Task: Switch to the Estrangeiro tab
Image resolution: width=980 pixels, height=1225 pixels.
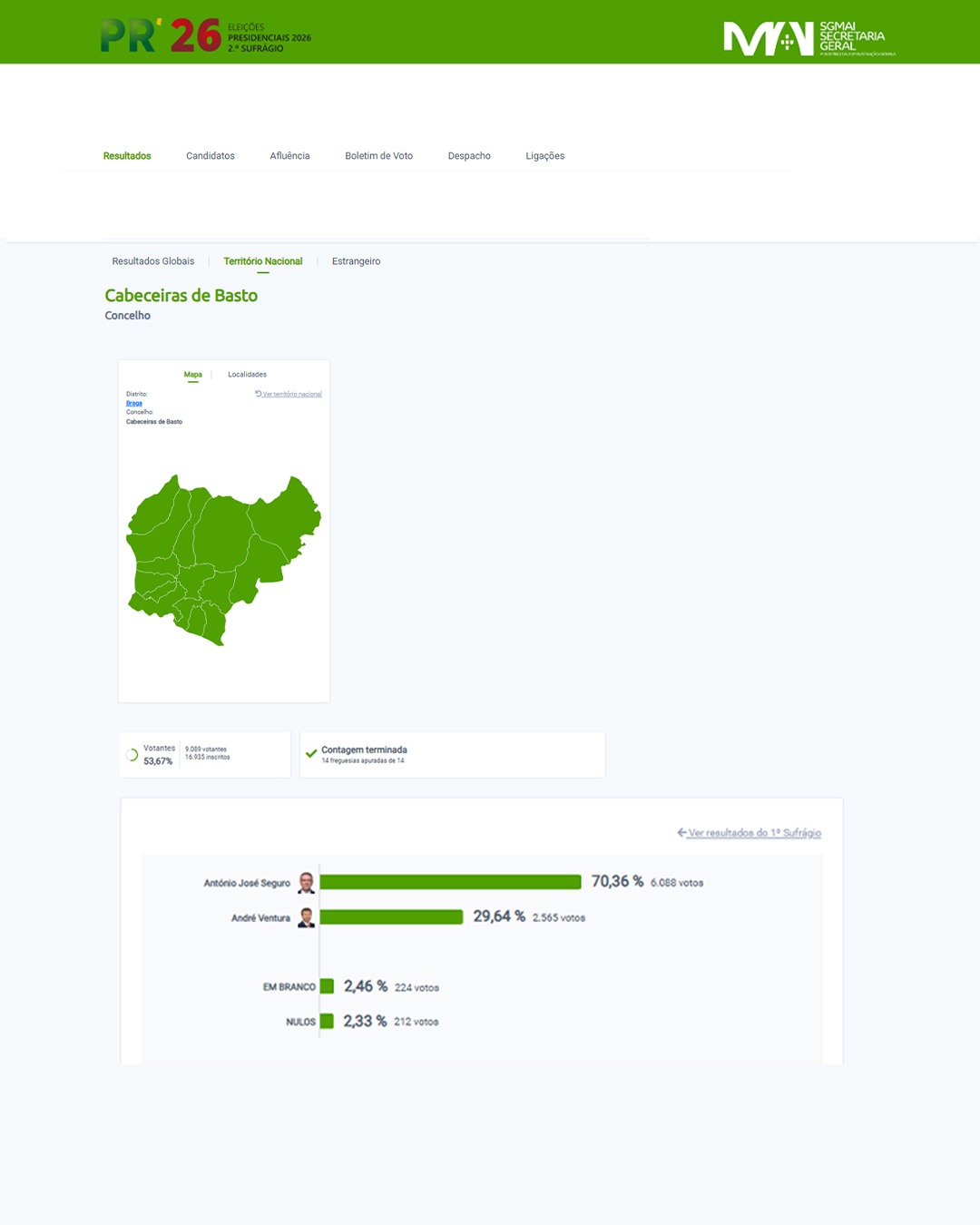Action: pyautogui.click(x=356, y=261)
